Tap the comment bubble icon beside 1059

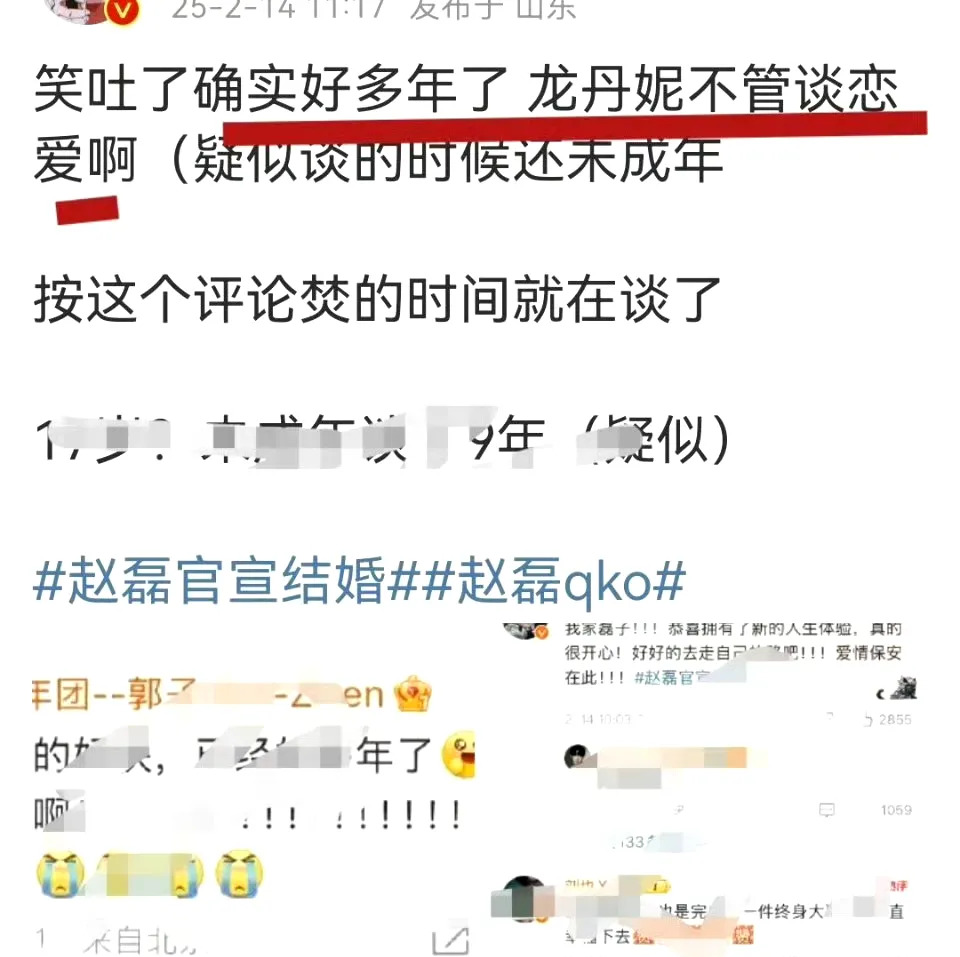[x=827, y=810]
